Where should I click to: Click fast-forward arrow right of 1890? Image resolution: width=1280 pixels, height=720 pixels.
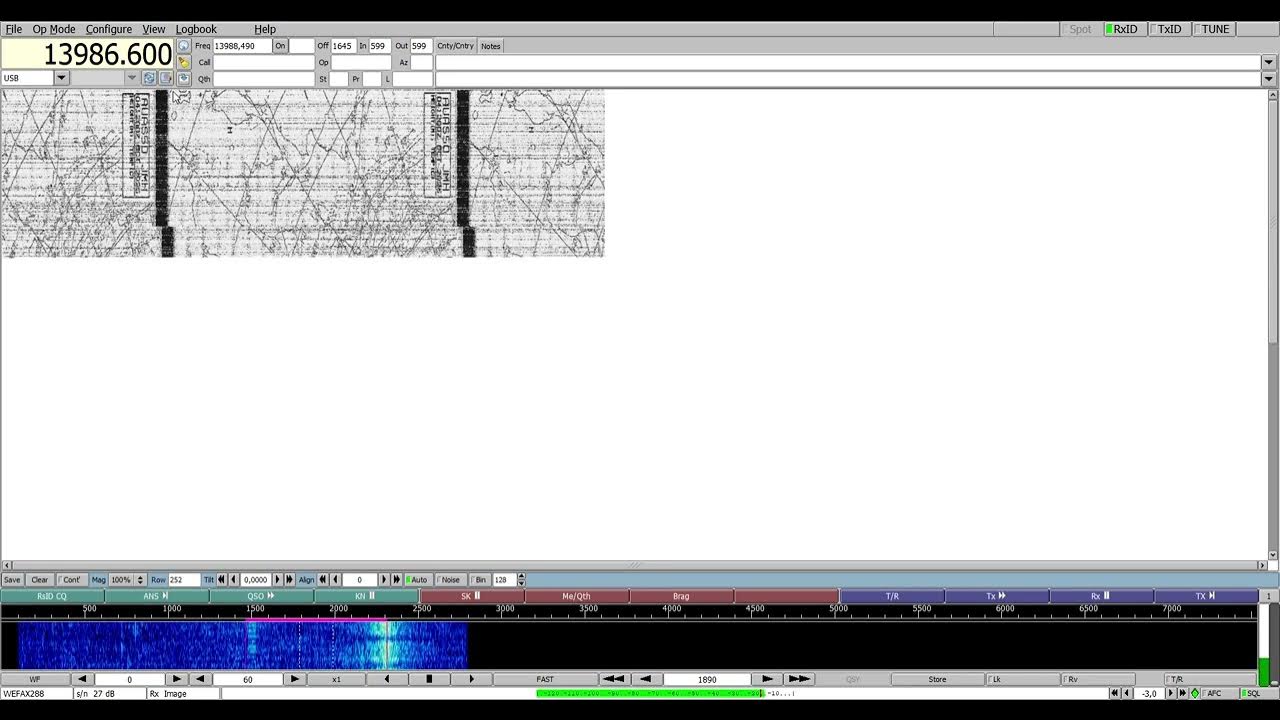point(798,679)
